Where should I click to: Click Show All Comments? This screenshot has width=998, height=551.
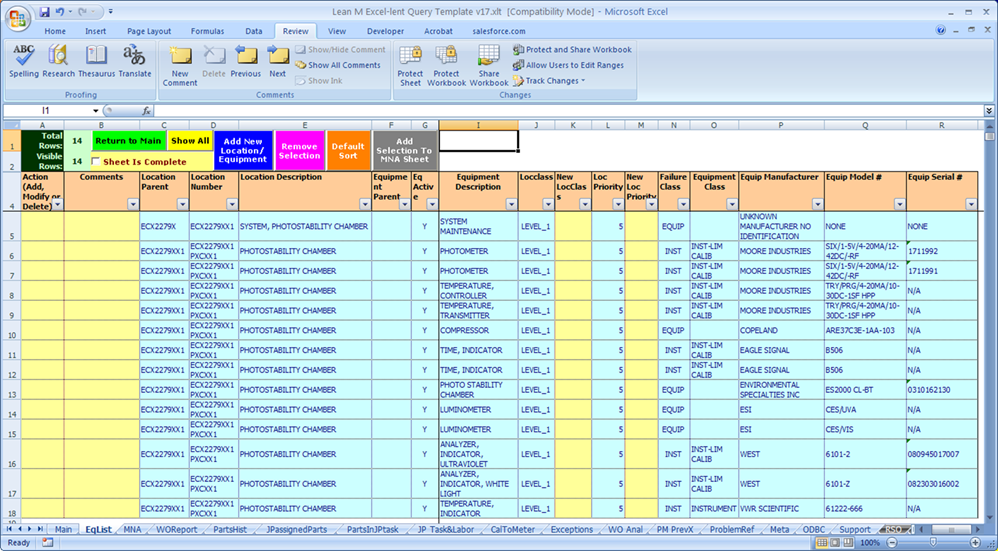coord(338,65)
